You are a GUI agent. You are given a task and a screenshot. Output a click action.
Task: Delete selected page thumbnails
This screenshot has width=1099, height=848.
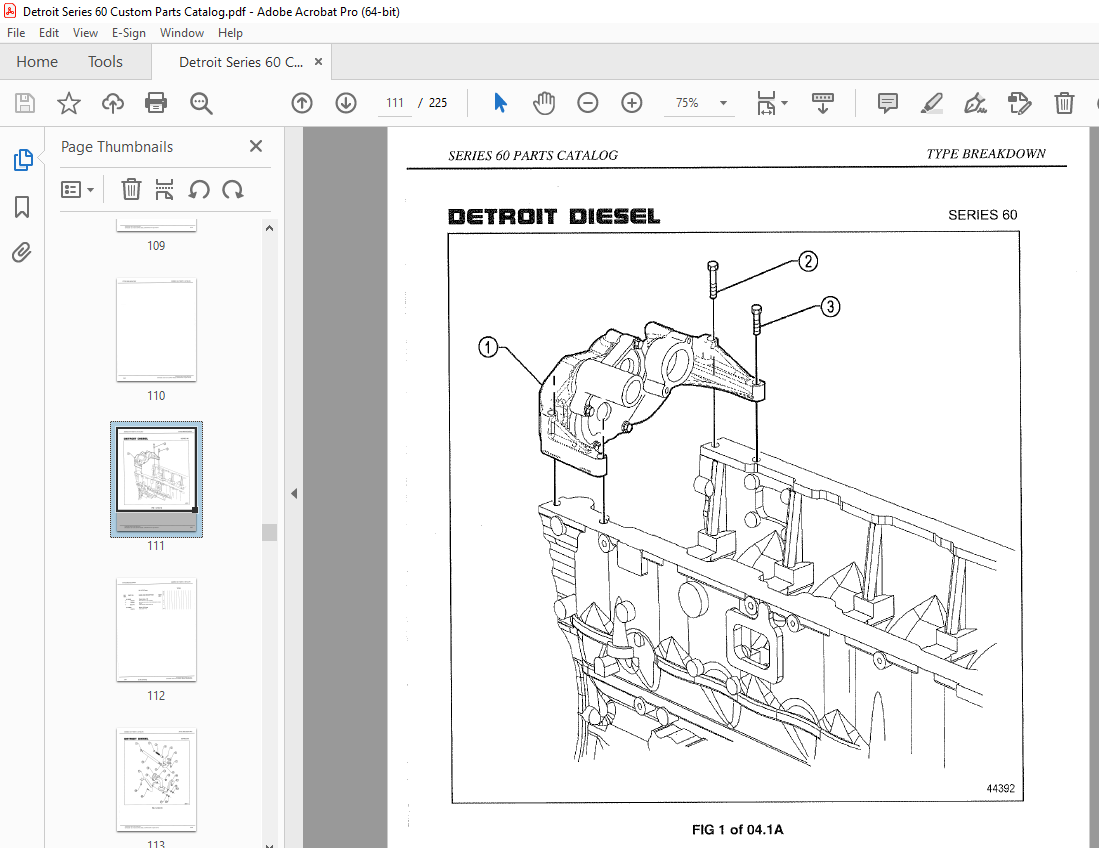coord(131,189)
